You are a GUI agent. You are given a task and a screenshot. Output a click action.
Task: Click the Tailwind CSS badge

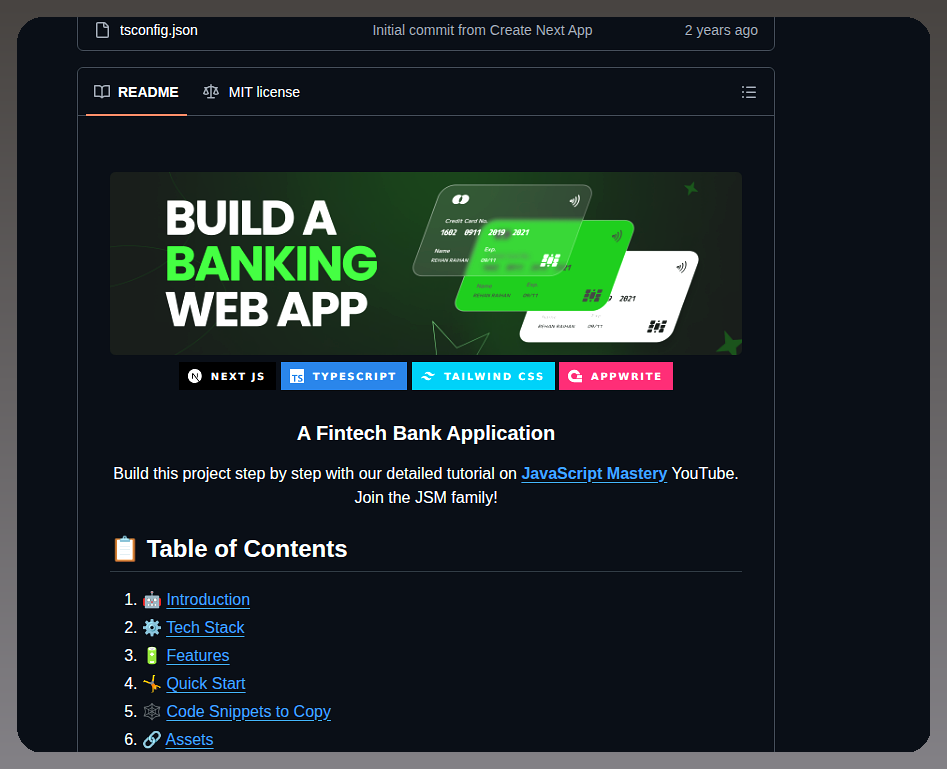[x=483, y=376]
